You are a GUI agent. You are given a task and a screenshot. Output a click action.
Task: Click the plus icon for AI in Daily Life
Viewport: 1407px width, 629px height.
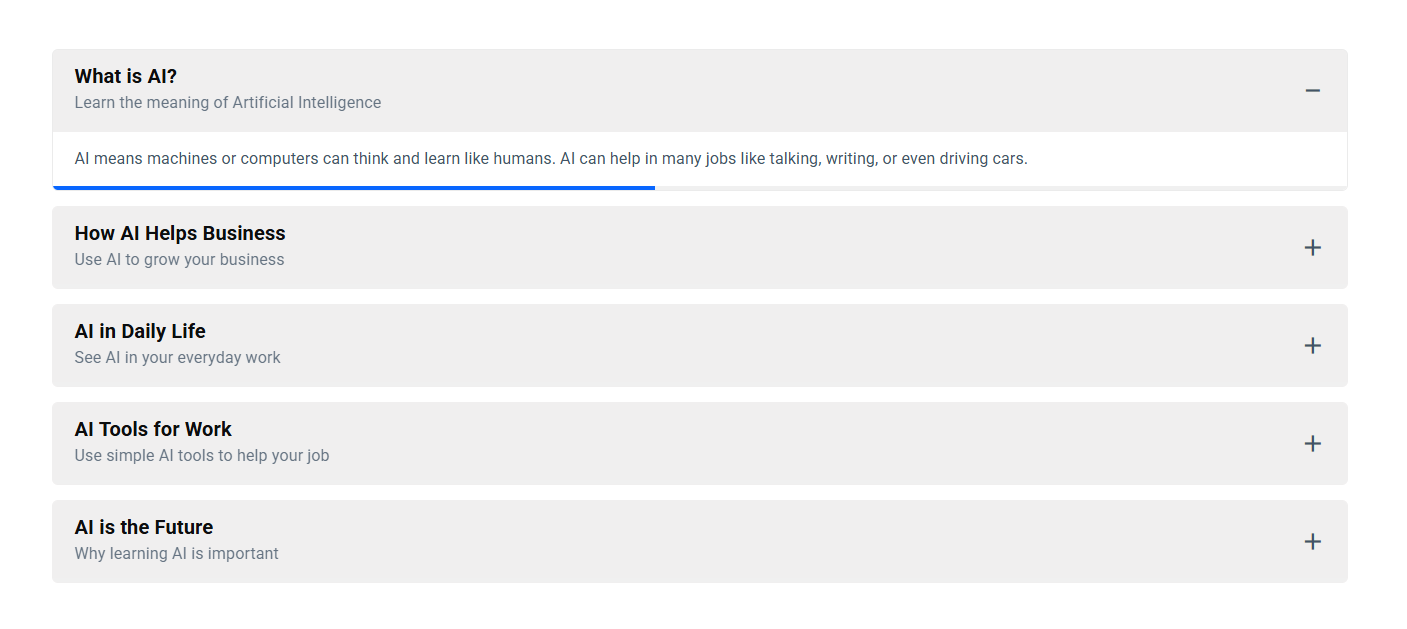(x=1312, y=346)
